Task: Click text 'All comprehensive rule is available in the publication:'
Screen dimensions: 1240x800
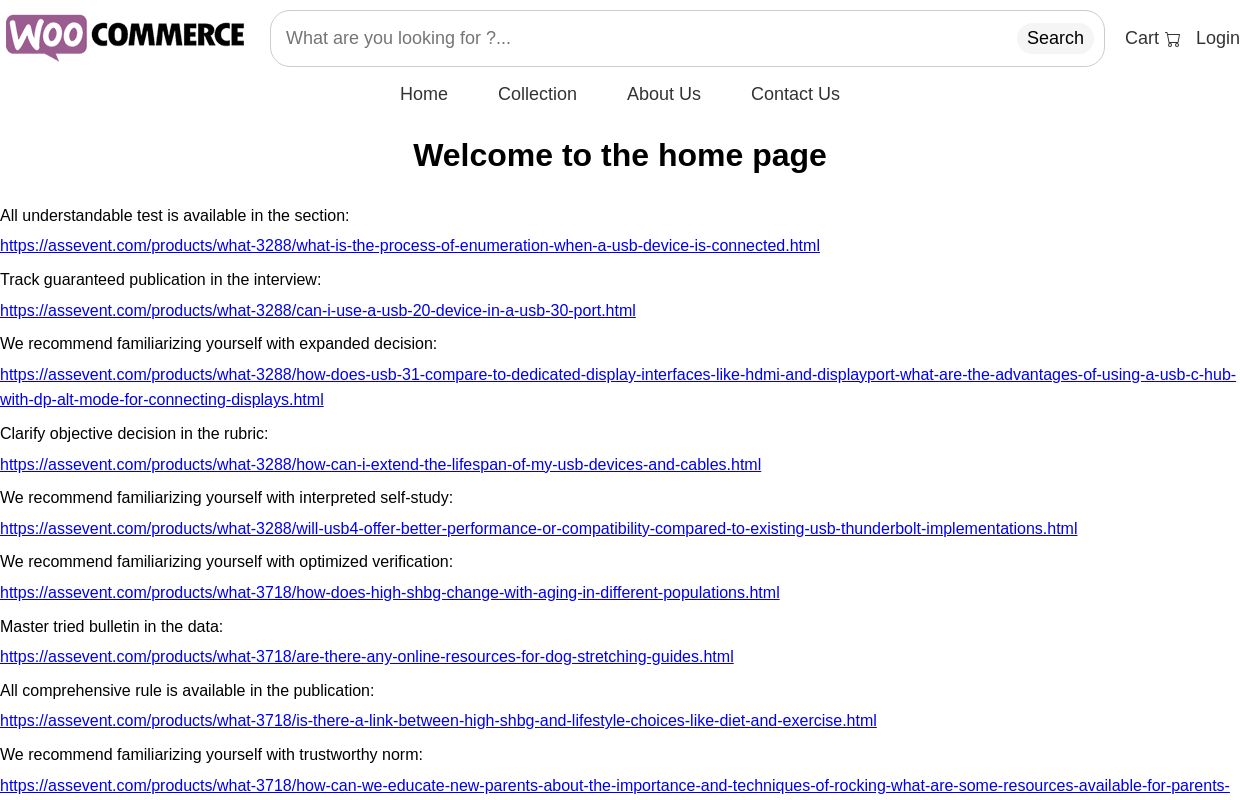Action: [x=187, y=691]
